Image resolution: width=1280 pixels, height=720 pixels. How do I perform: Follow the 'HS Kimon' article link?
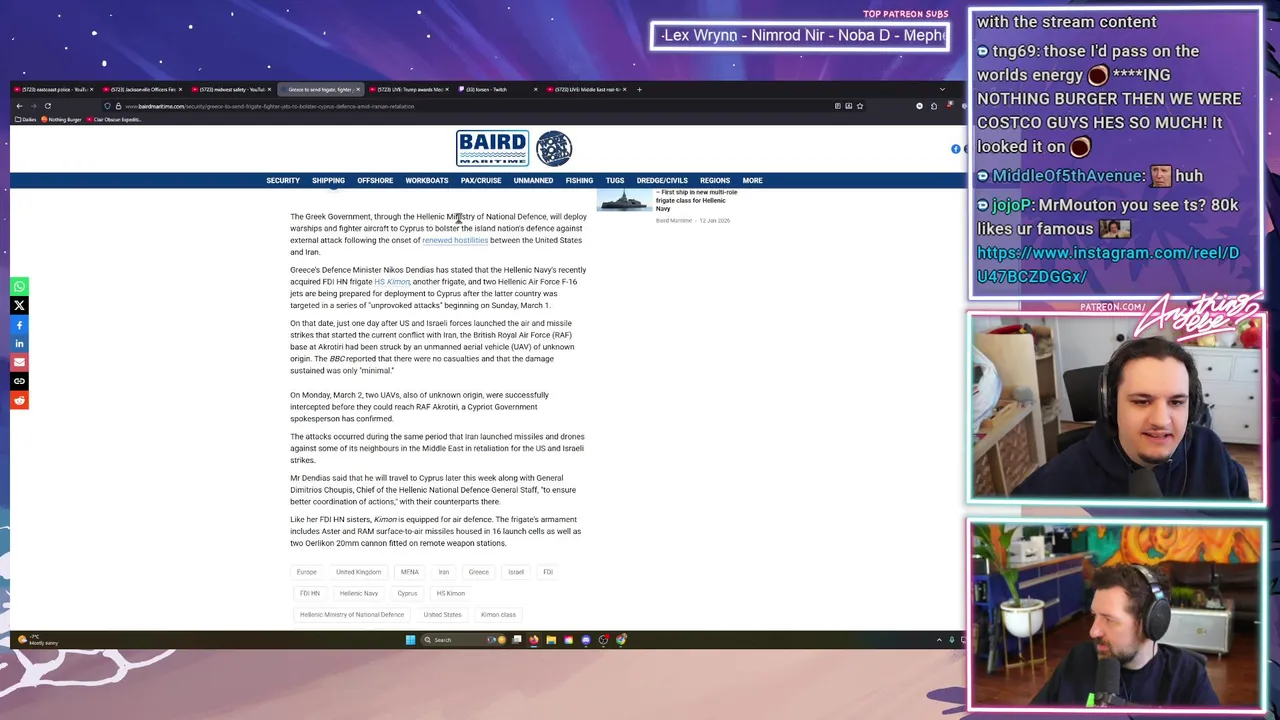point(392,282)
